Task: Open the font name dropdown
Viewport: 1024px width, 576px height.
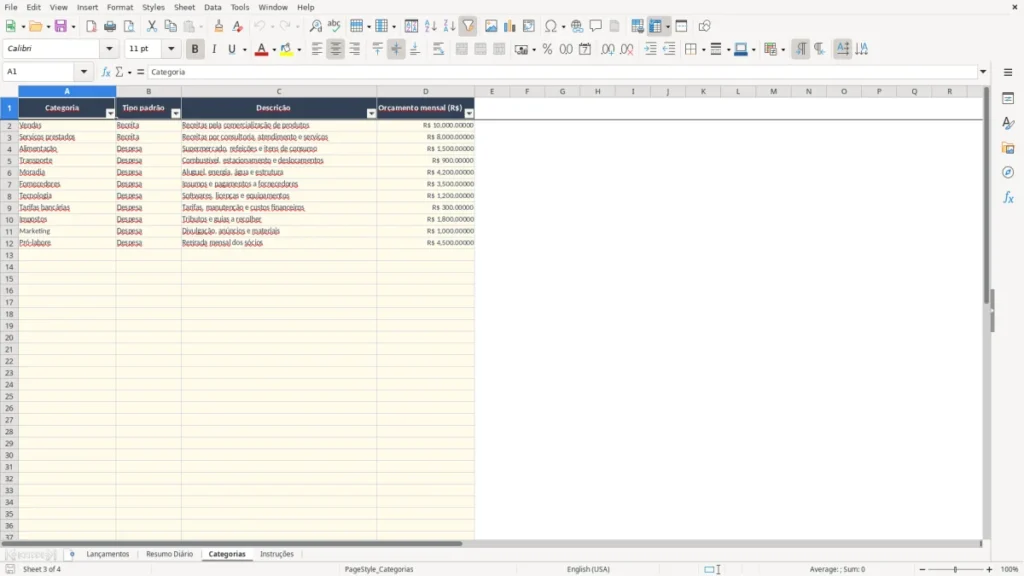Action: point(109,48)
